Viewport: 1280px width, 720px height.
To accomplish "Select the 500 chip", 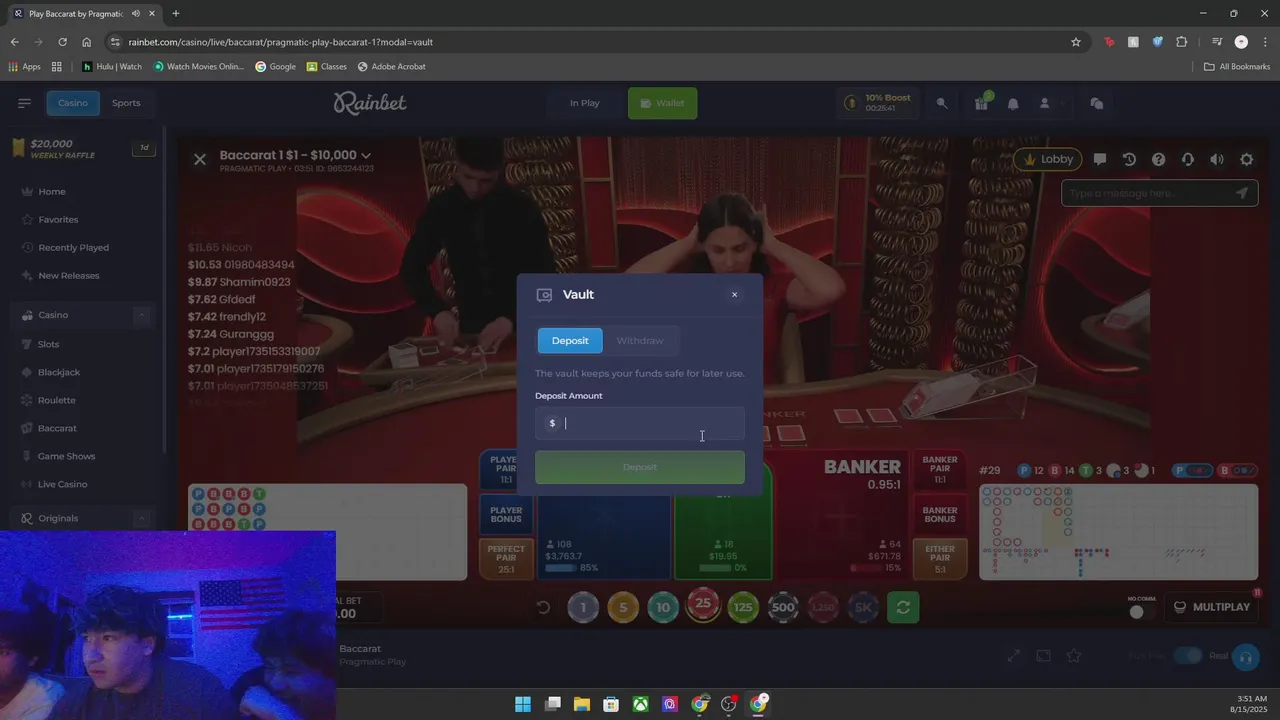I will pos(783,607).
